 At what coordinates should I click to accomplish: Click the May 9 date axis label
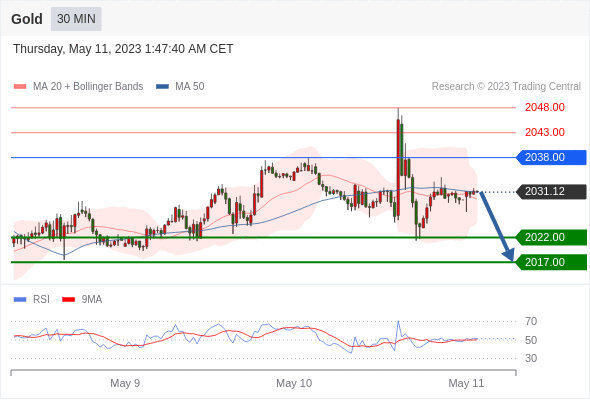pos(125,383)
